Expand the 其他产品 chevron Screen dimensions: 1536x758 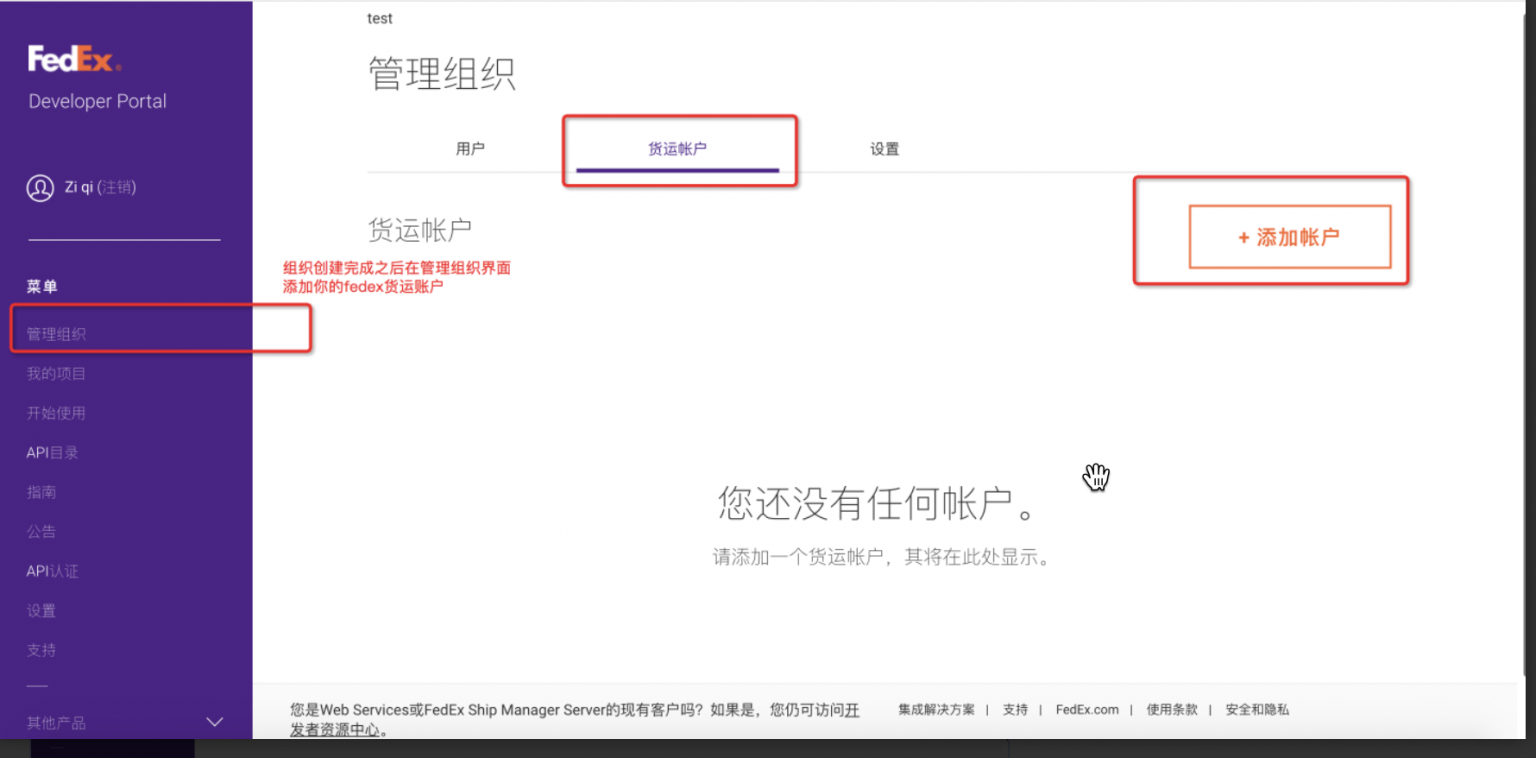[x=214, y=722]
